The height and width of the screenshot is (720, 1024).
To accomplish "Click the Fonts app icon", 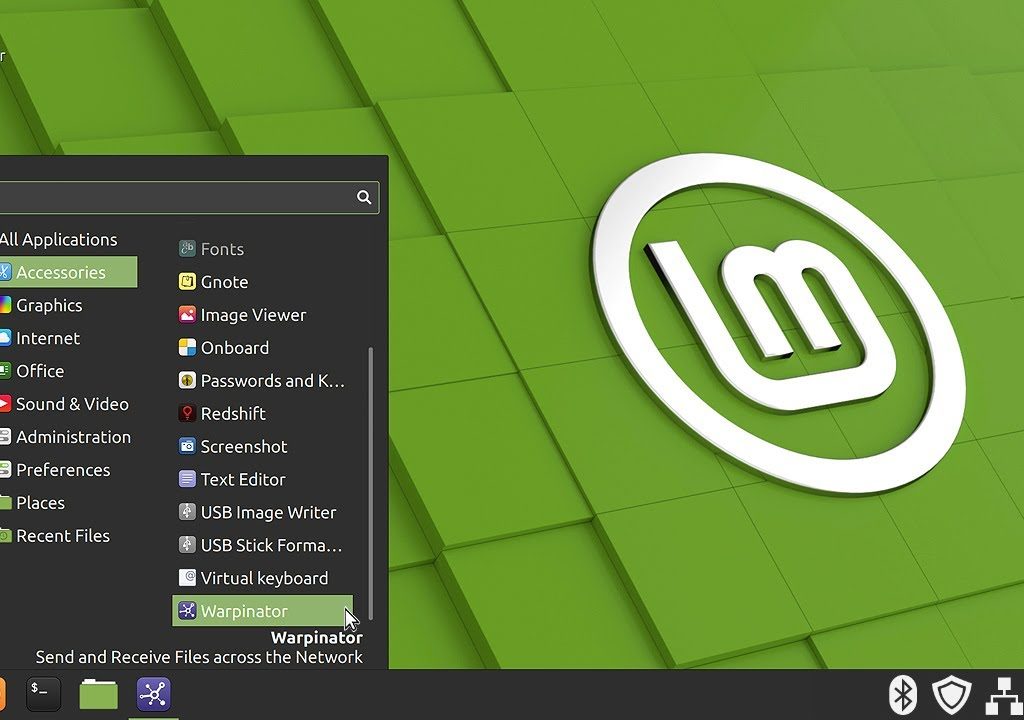I will point(187,249).
